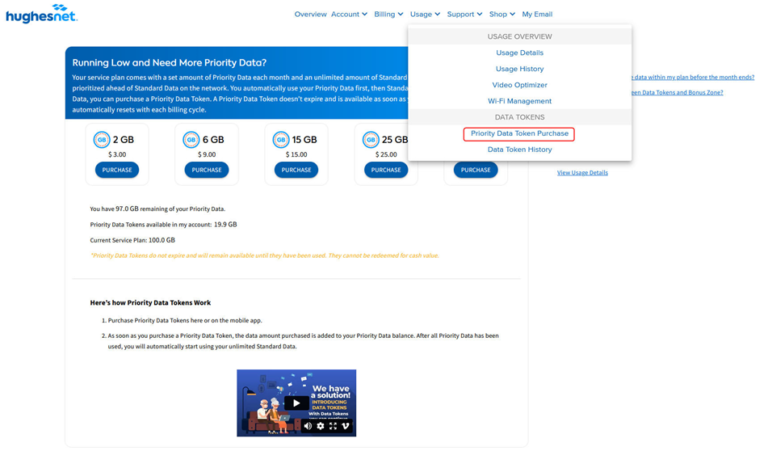Image resolution: width=768 pixels, height=460 pixels.
Task: Click the HughesNet logo
Action: click(x=41, y=14)
